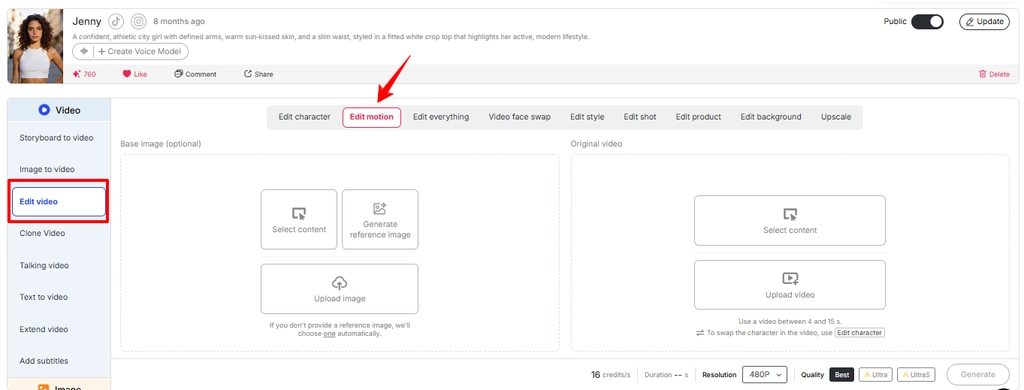Click the 'Base image (optional)' label
The width and height of the screenshot is (1024, 390).
click(x=161, y=143)
